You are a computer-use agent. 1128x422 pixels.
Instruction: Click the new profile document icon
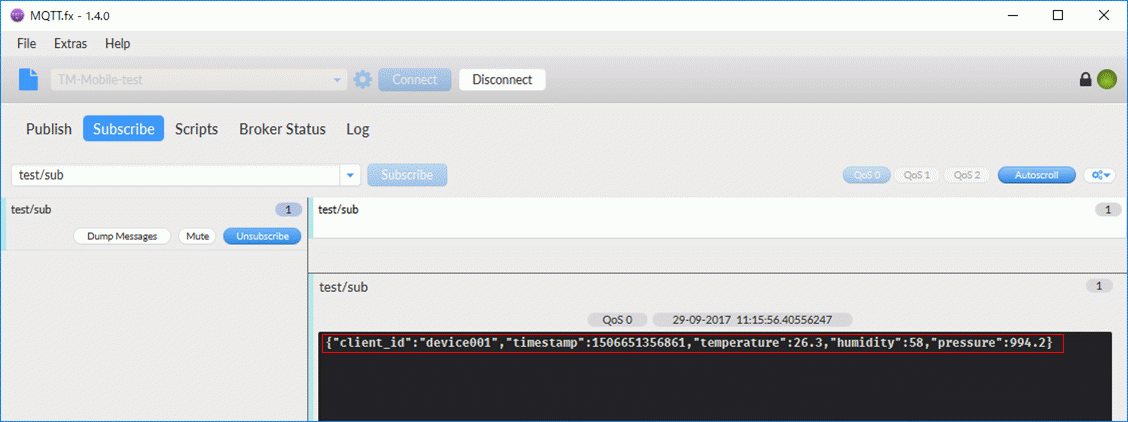tap(28, 79)
